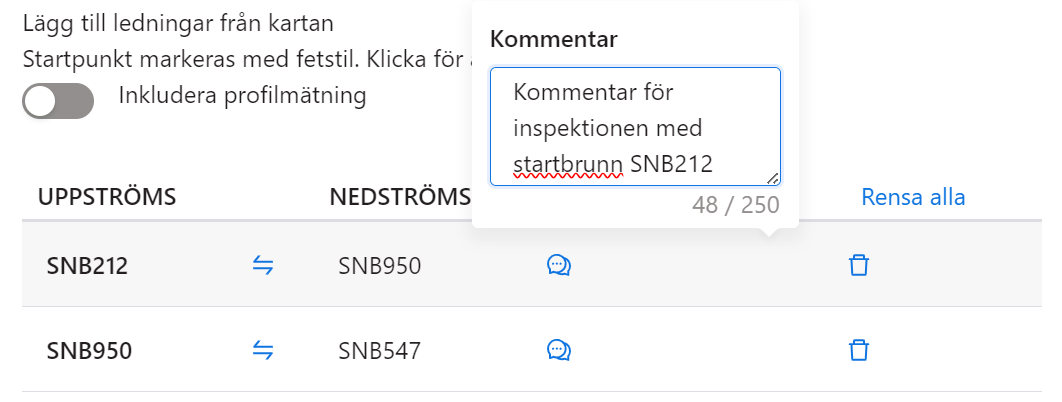
Task: Click the Rensa alla link
Action: click(x=913, y=197)
